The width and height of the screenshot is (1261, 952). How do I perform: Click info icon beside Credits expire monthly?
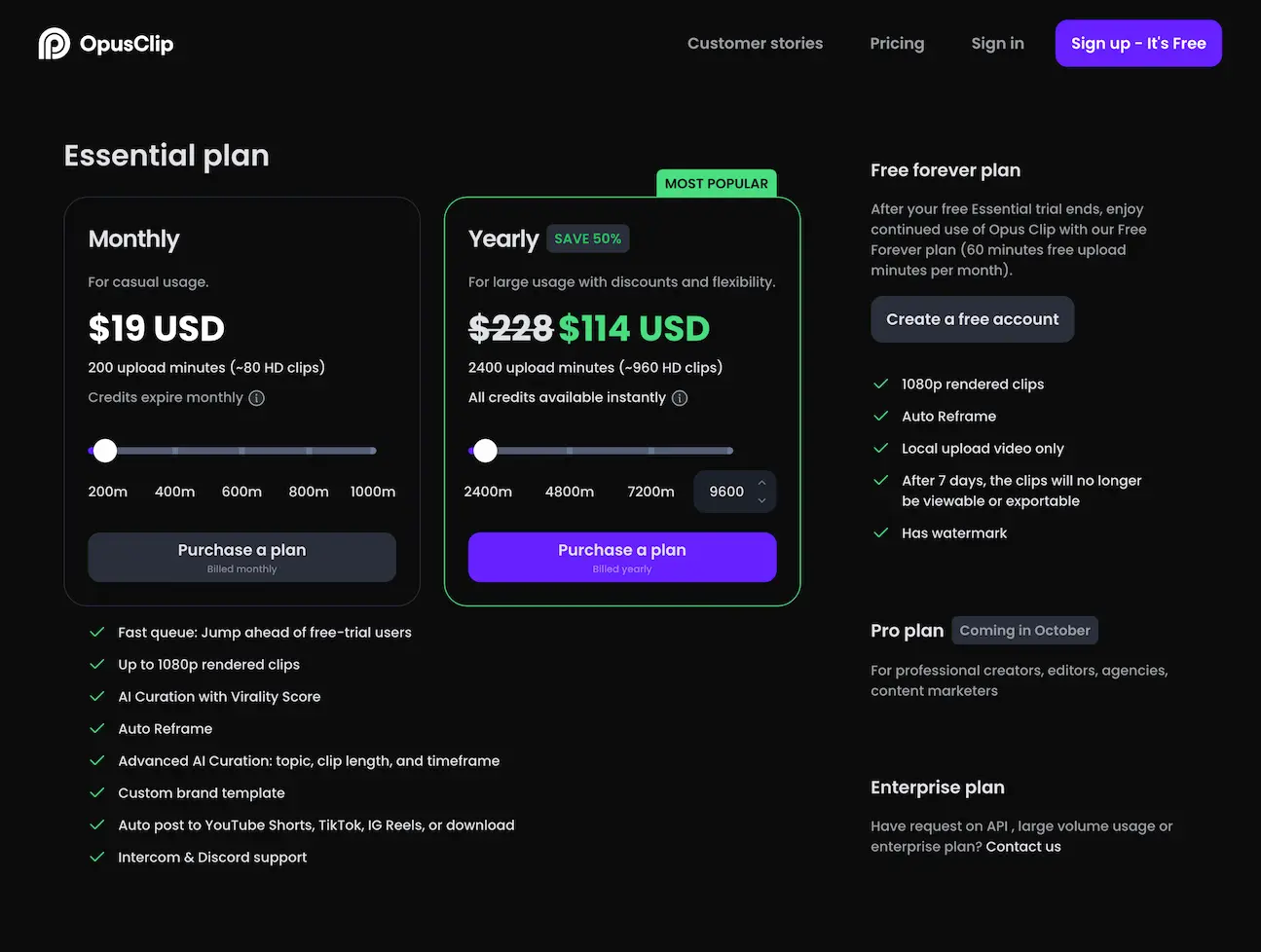tap(256, 398)
